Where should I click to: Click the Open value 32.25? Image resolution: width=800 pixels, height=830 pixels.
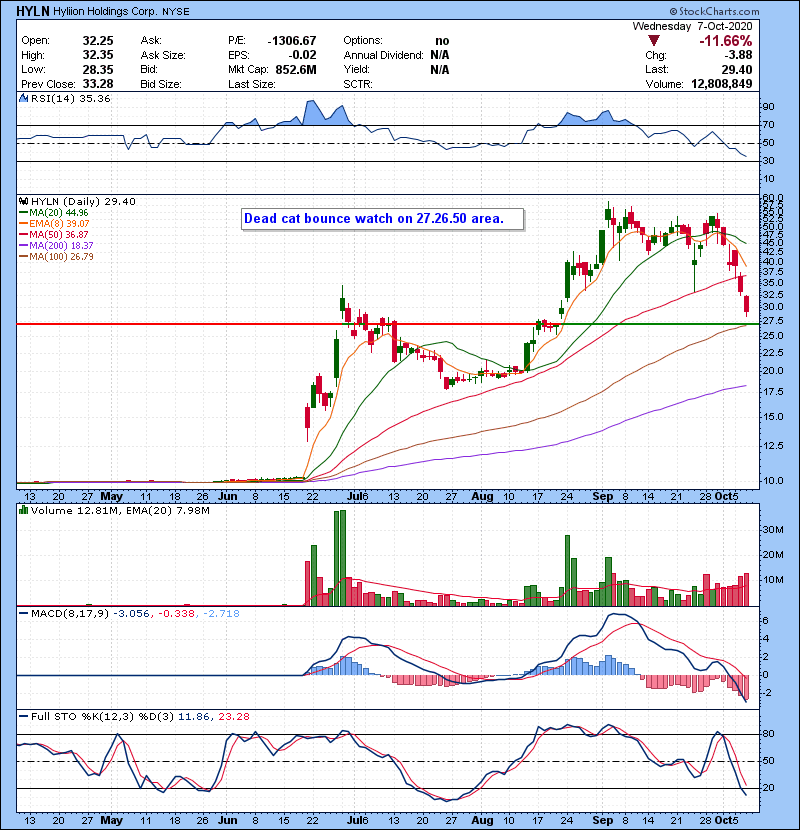coord(98,41)
